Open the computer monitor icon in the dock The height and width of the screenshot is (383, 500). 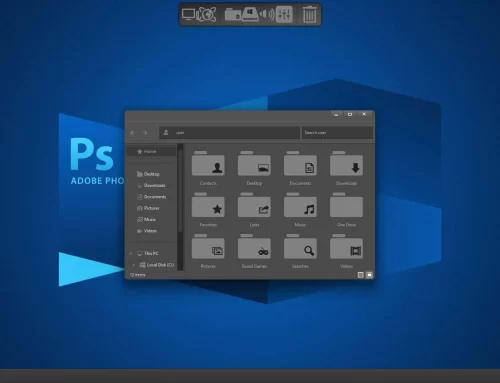188,14
